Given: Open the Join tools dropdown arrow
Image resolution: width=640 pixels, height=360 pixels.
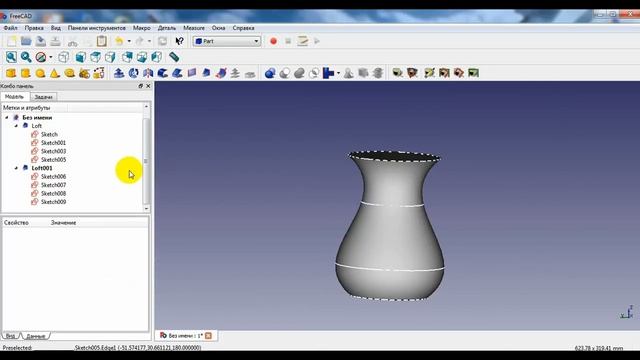Looking at the screenshot, I should pyautogui.click(x=338, y=73).
